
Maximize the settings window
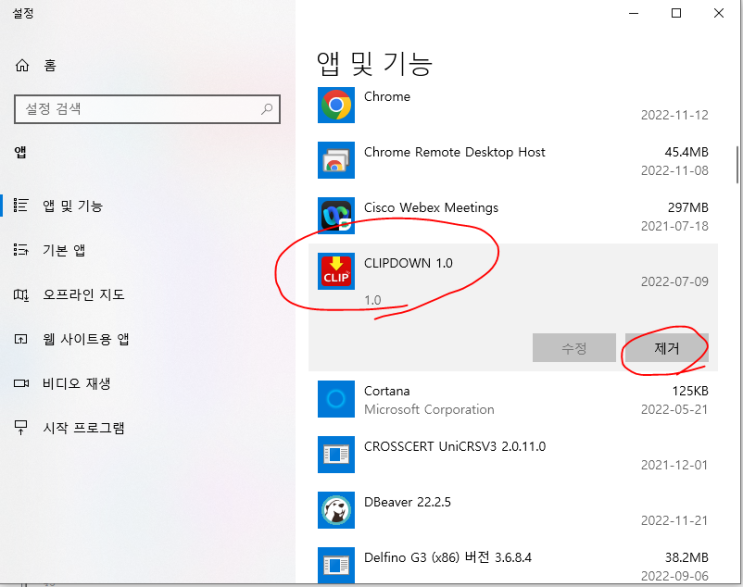pyautogui.click(x=676, y=13)
